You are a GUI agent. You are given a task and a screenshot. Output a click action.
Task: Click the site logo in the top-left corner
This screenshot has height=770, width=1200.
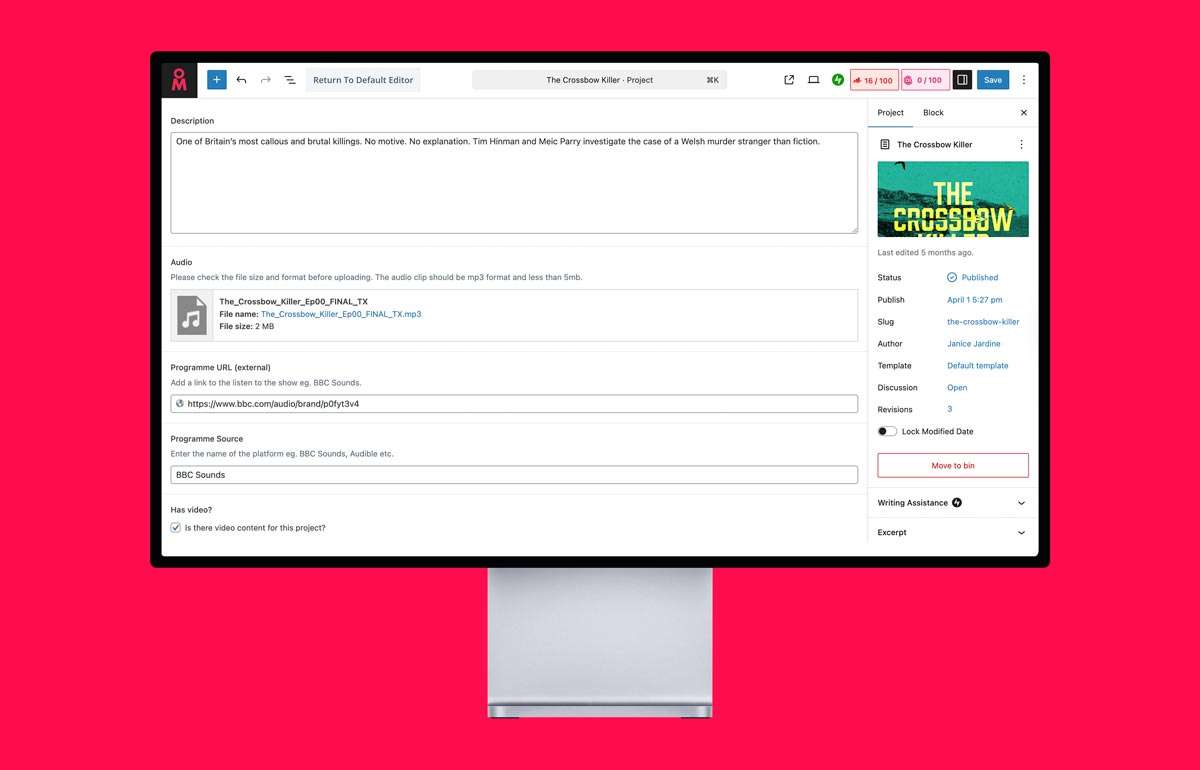tap(179, 80)
